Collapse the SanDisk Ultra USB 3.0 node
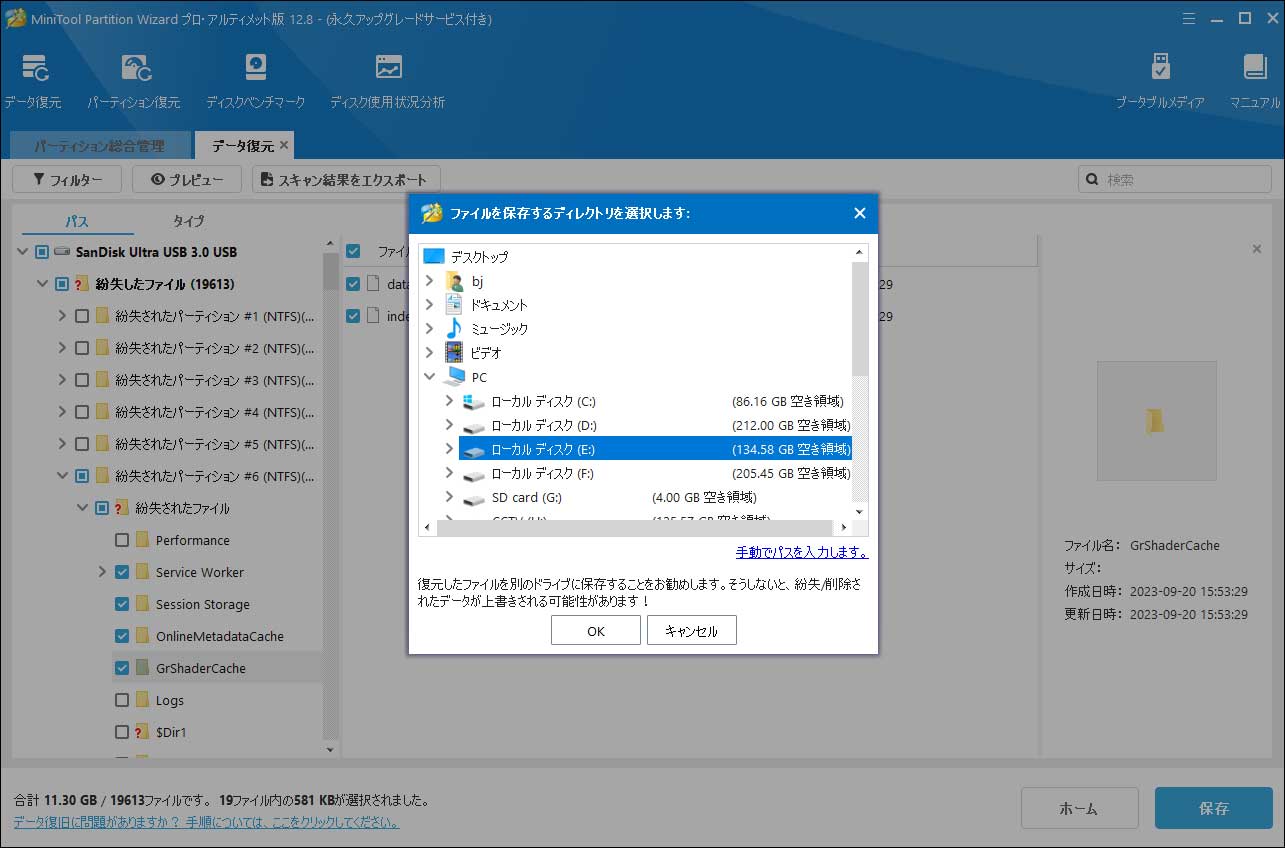 coord(22,252)
